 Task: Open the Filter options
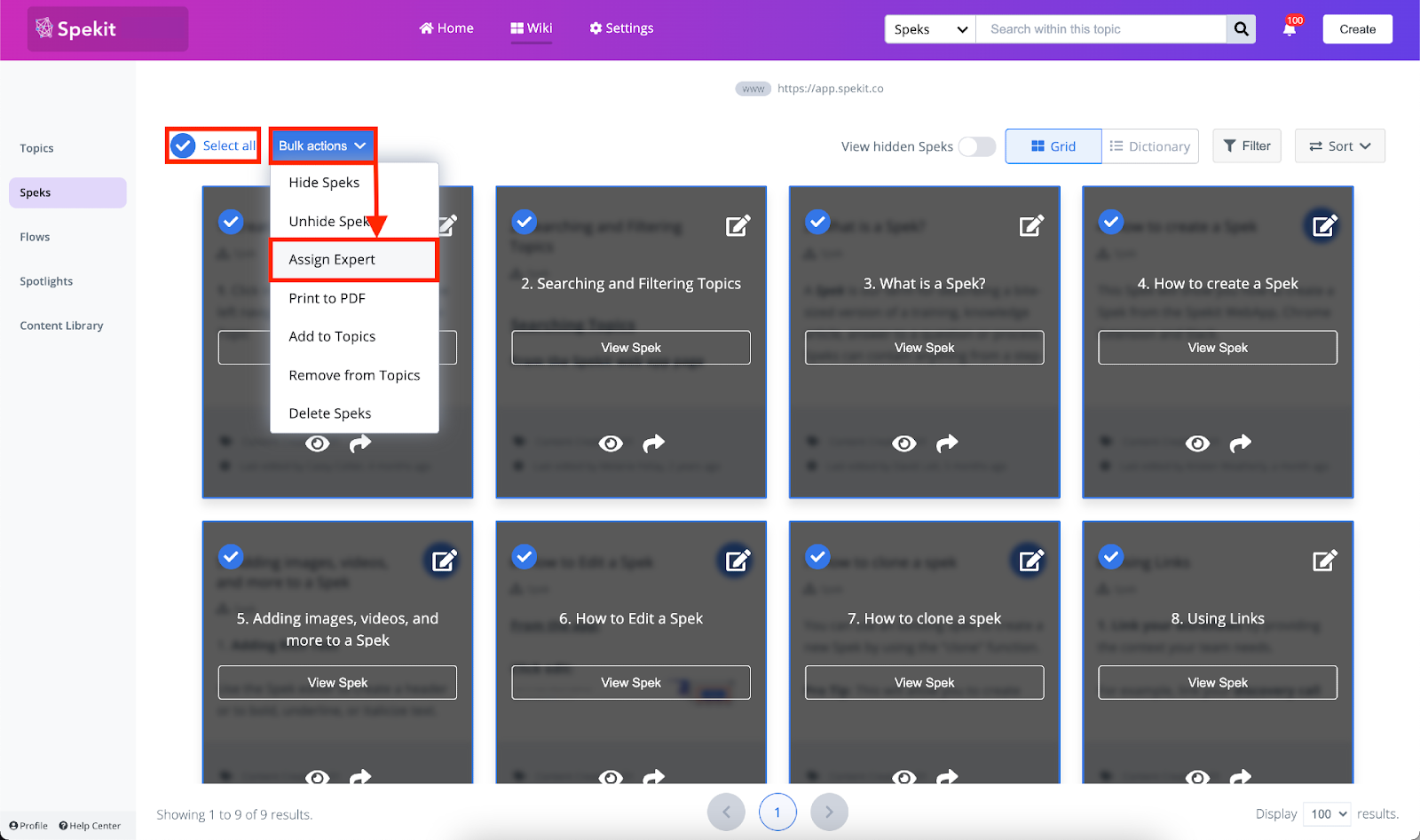coord(1247,145)
